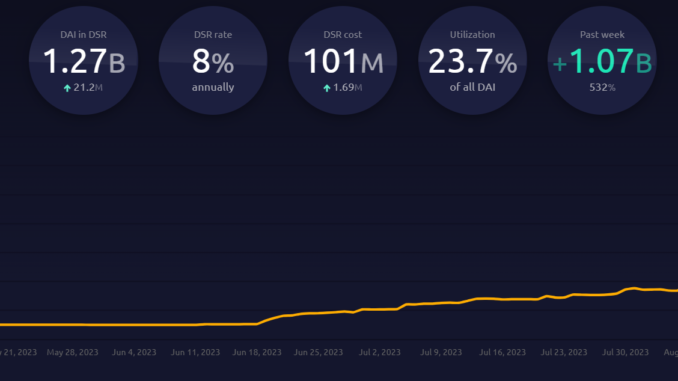This screenshot has width=678, height=381.
Task: Click the Jul 30, 2023 axis label
Action: pyautogui.click(x=625, y=352)
